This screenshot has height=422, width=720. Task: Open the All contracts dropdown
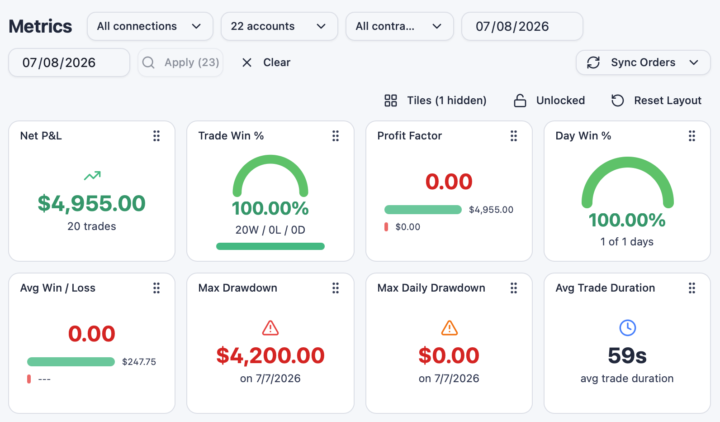click(399, 26)
